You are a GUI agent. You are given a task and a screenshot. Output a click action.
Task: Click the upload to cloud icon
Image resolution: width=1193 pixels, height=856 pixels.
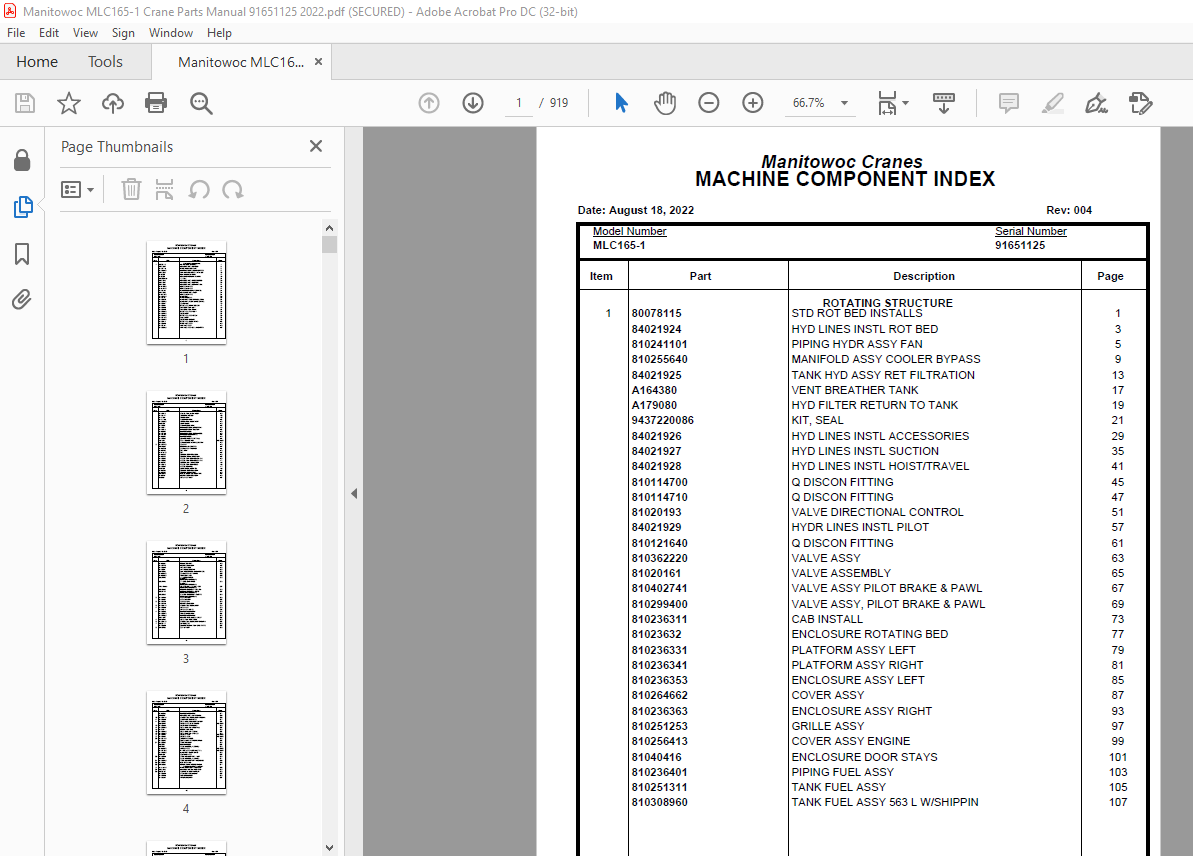[x=113, y=103]
